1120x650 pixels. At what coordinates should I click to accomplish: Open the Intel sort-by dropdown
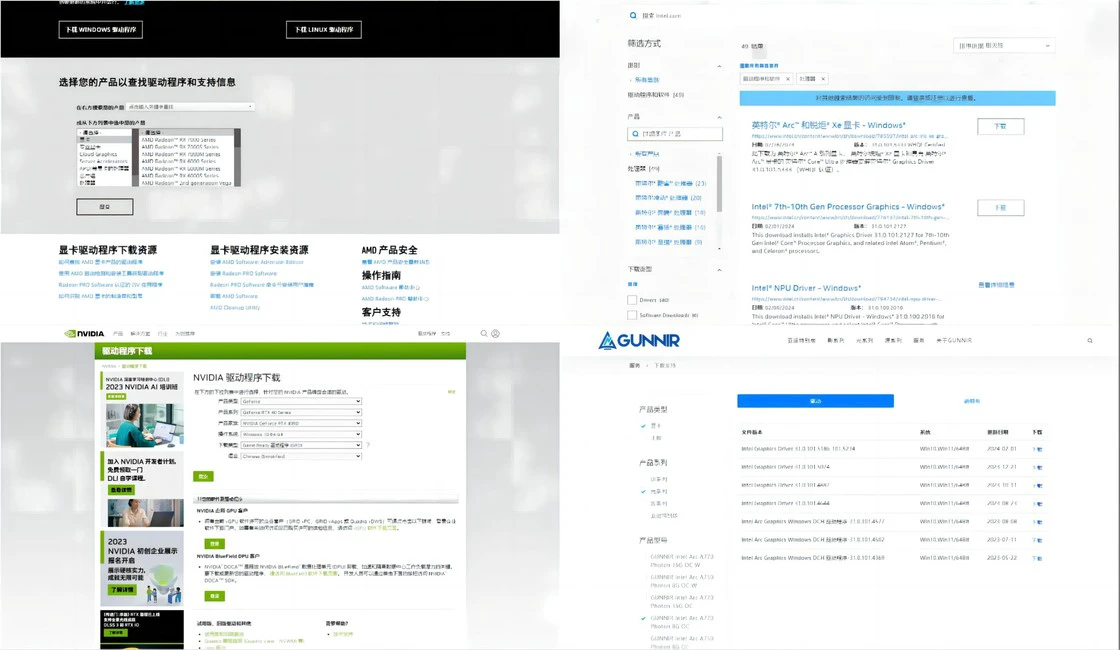[x=1004, y=46]
